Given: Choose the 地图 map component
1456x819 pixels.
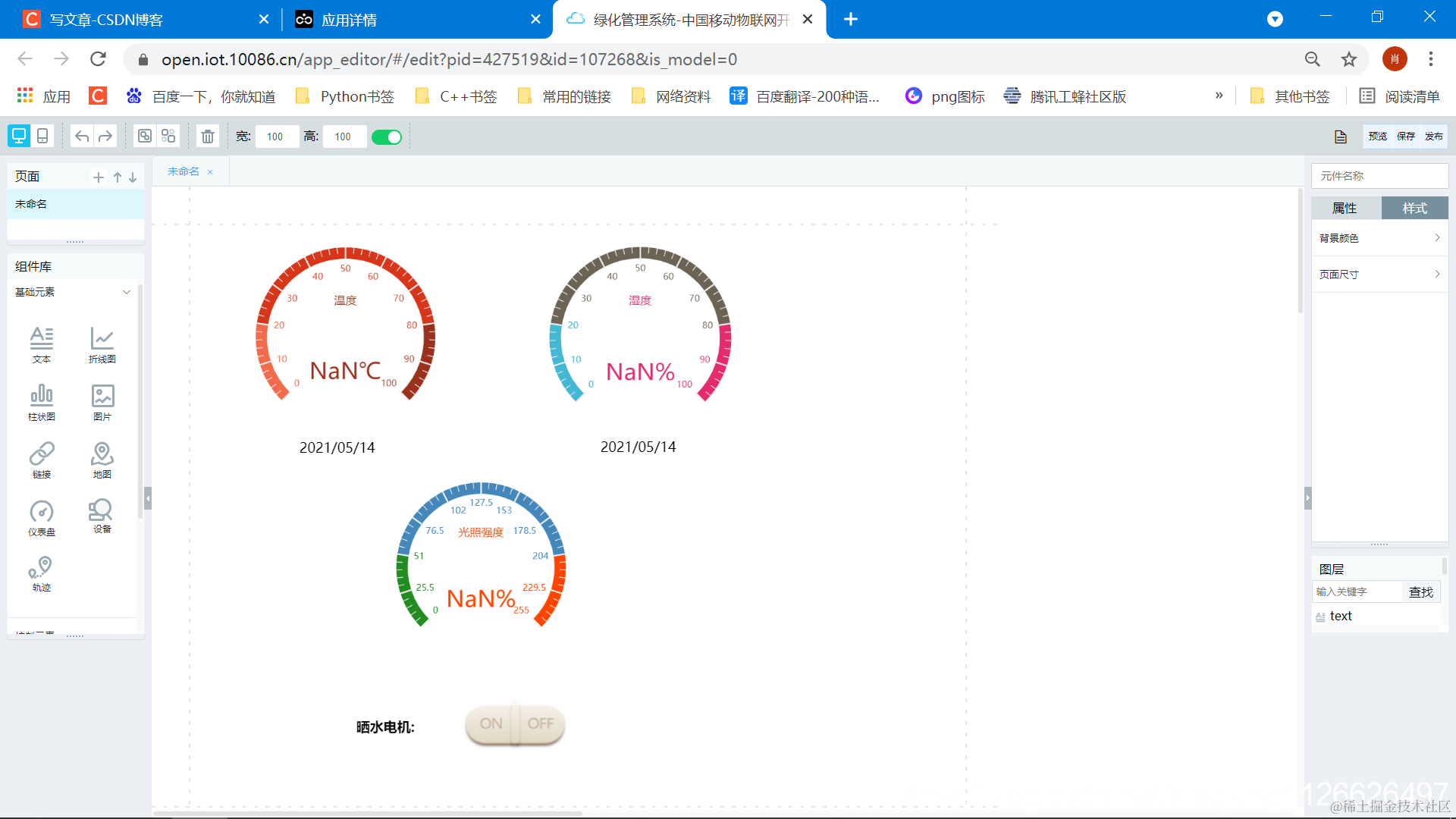Looking at the screenshot, I should coord(102,460).
